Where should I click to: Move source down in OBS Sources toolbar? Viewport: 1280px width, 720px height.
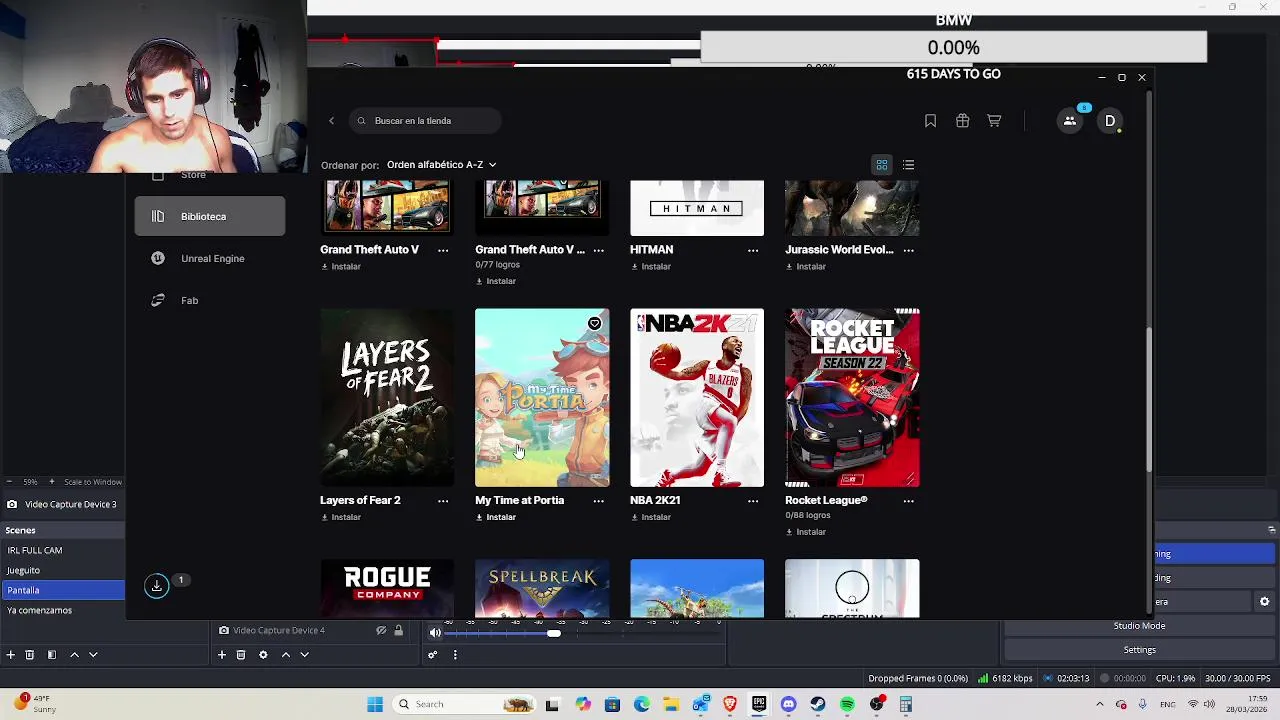[x=304, y=655]
